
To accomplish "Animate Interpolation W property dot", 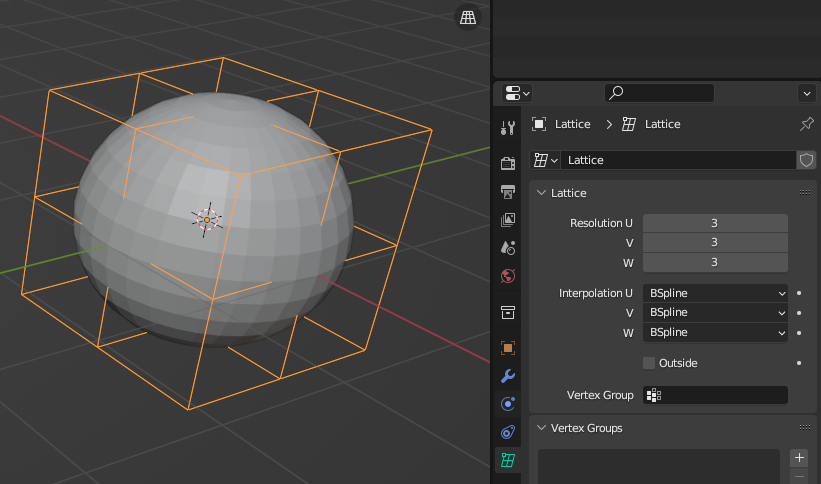I will tap(799, 333).
